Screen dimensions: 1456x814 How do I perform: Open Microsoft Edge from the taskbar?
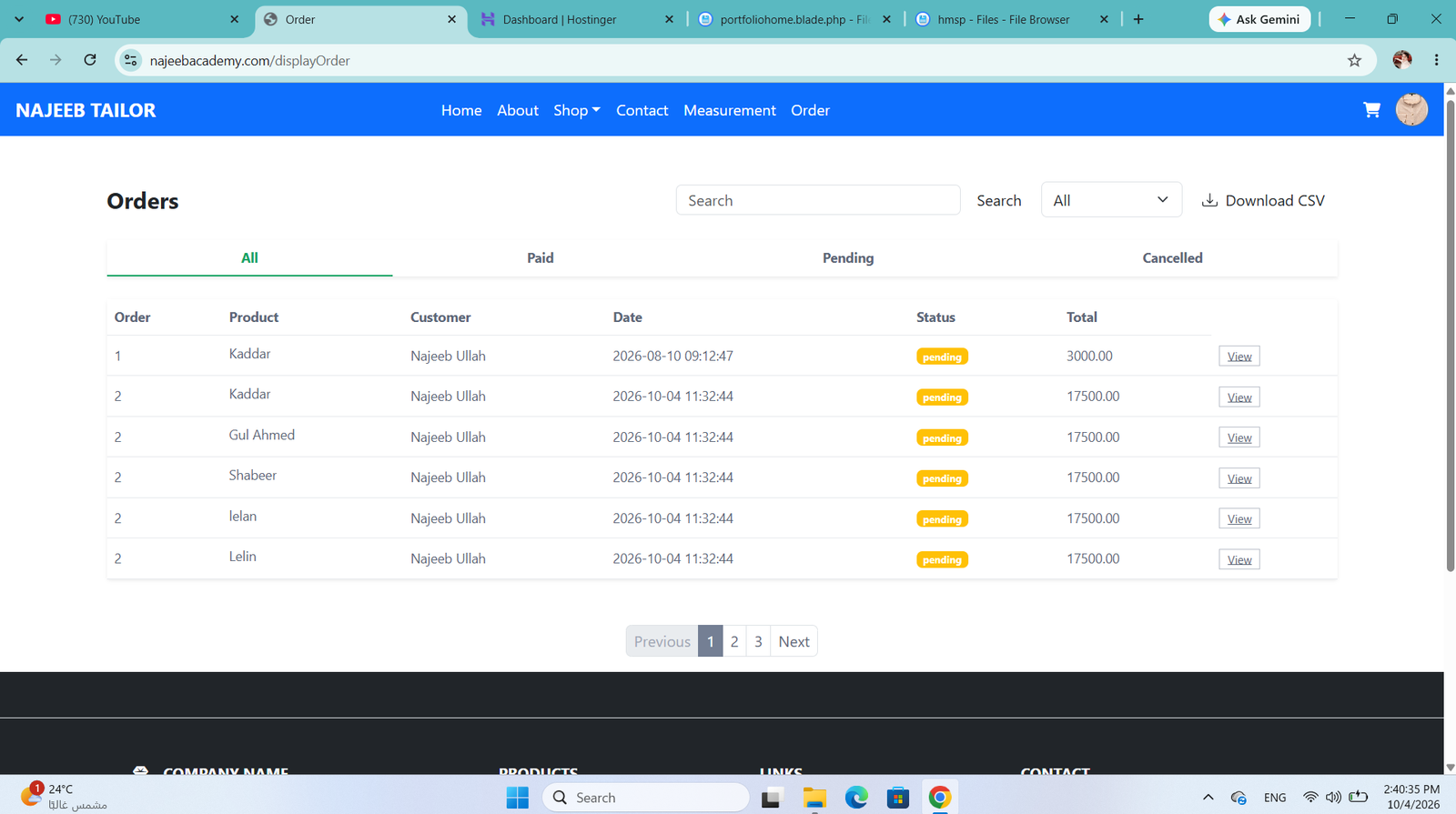coord(856,798)
